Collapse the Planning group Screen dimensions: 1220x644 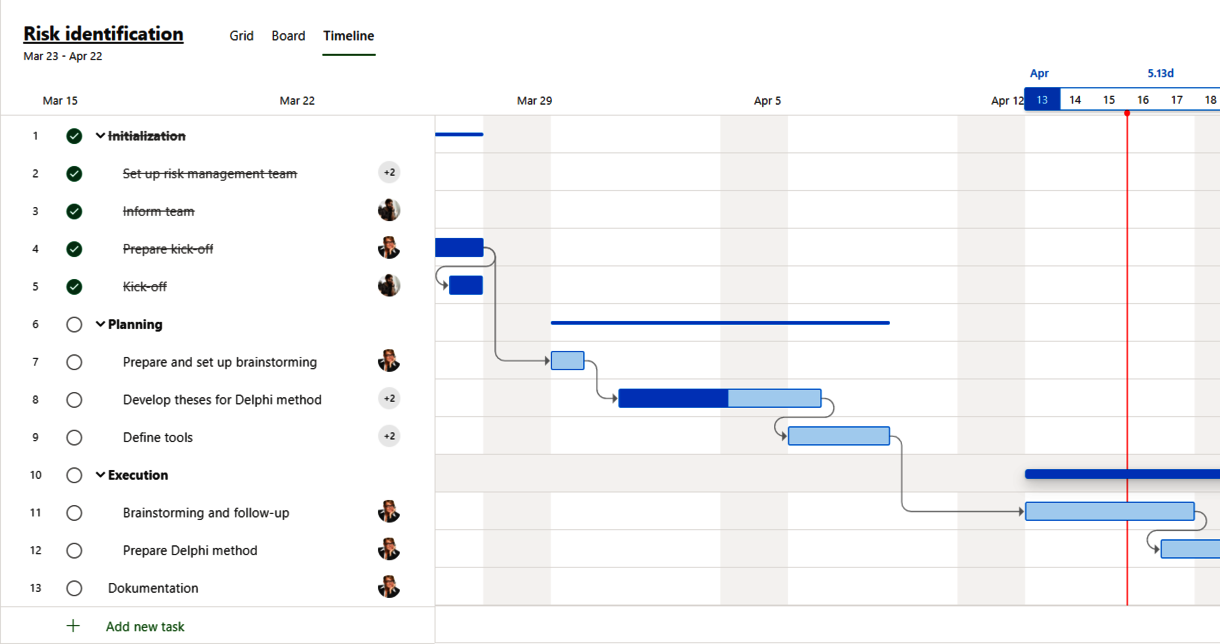pyautogui.click(x=100, y=324)
